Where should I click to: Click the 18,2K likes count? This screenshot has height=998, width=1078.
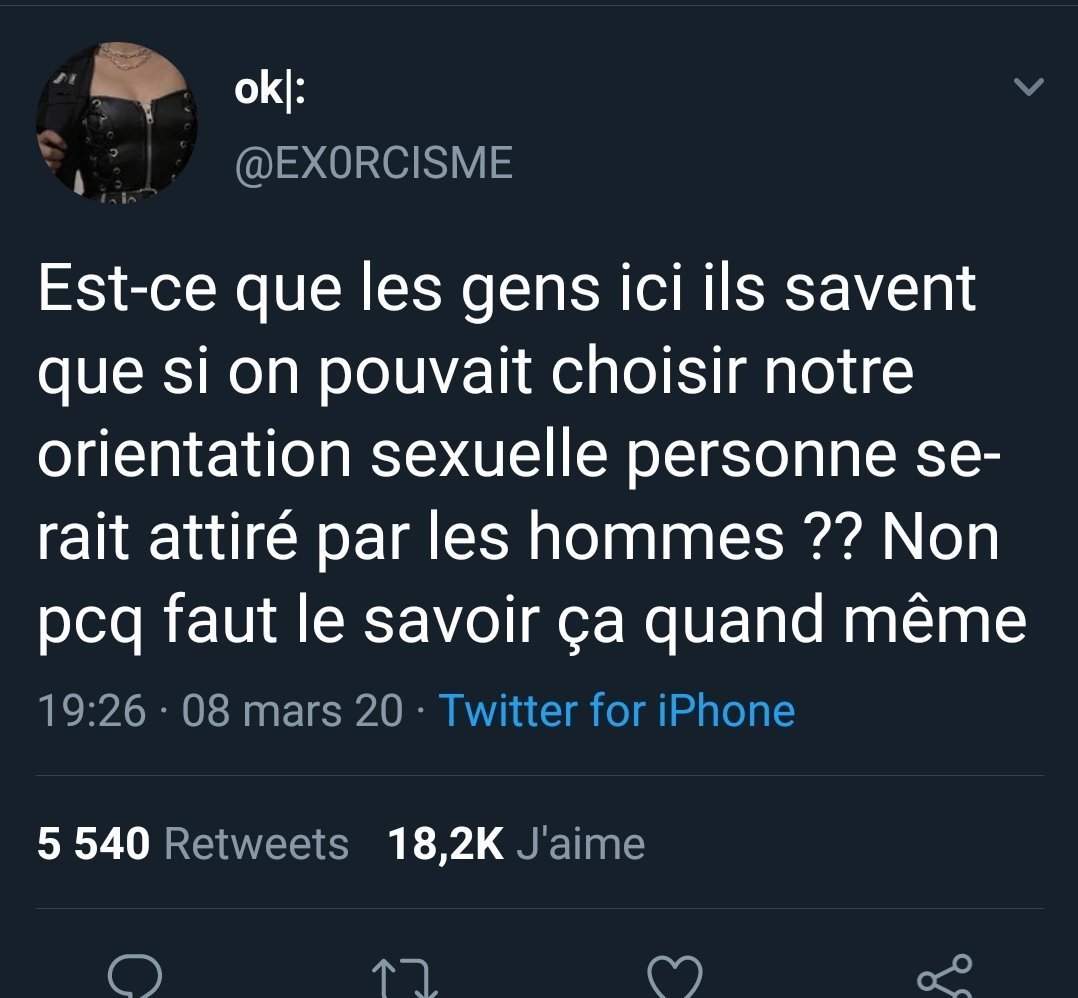(444, 844)
